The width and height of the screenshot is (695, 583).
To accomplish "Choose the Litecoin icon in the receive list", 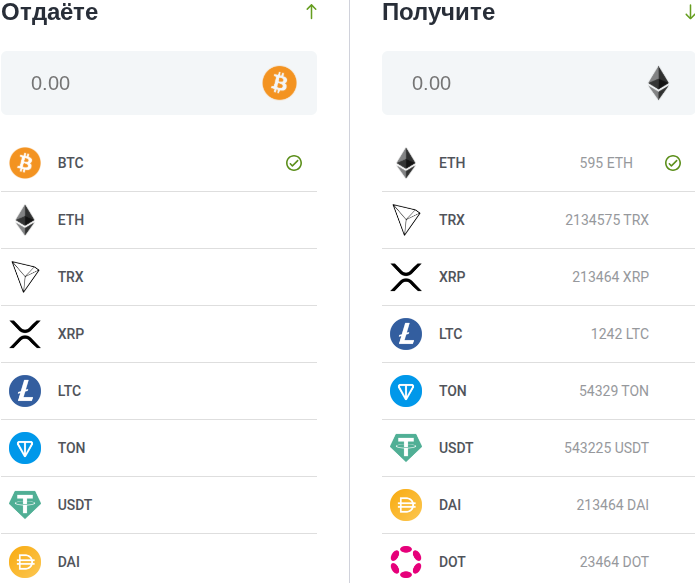I will pos(406,334).
